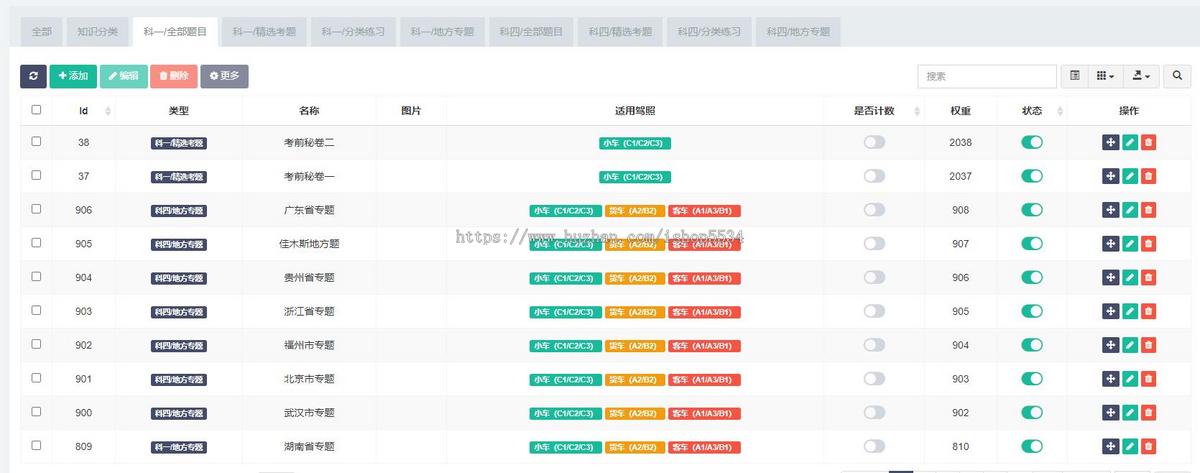Select the checkbox for row Id 903
The width and height of the screenshot is (1200, 473).
(x=36, y=311)
